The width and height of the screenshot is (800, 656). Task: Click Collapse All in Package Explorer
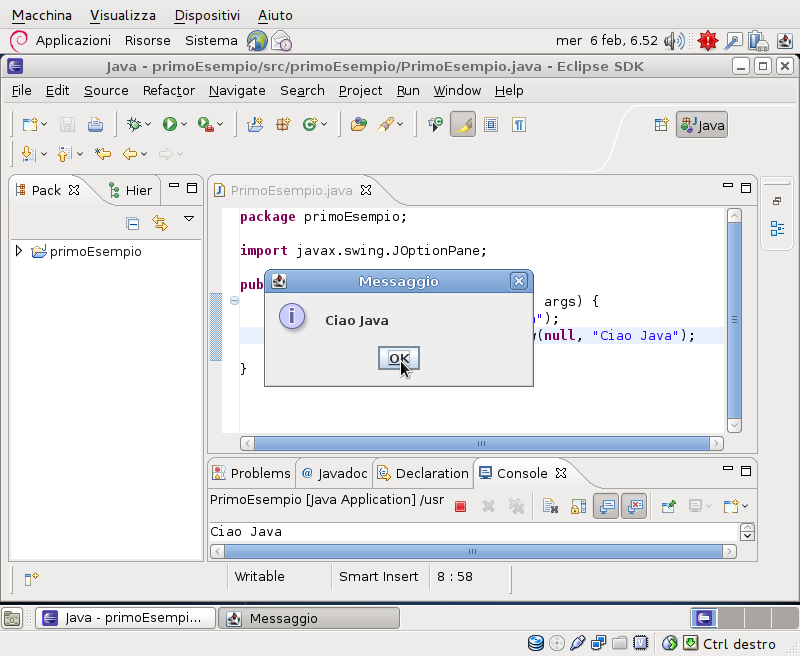tap(133, 223)
